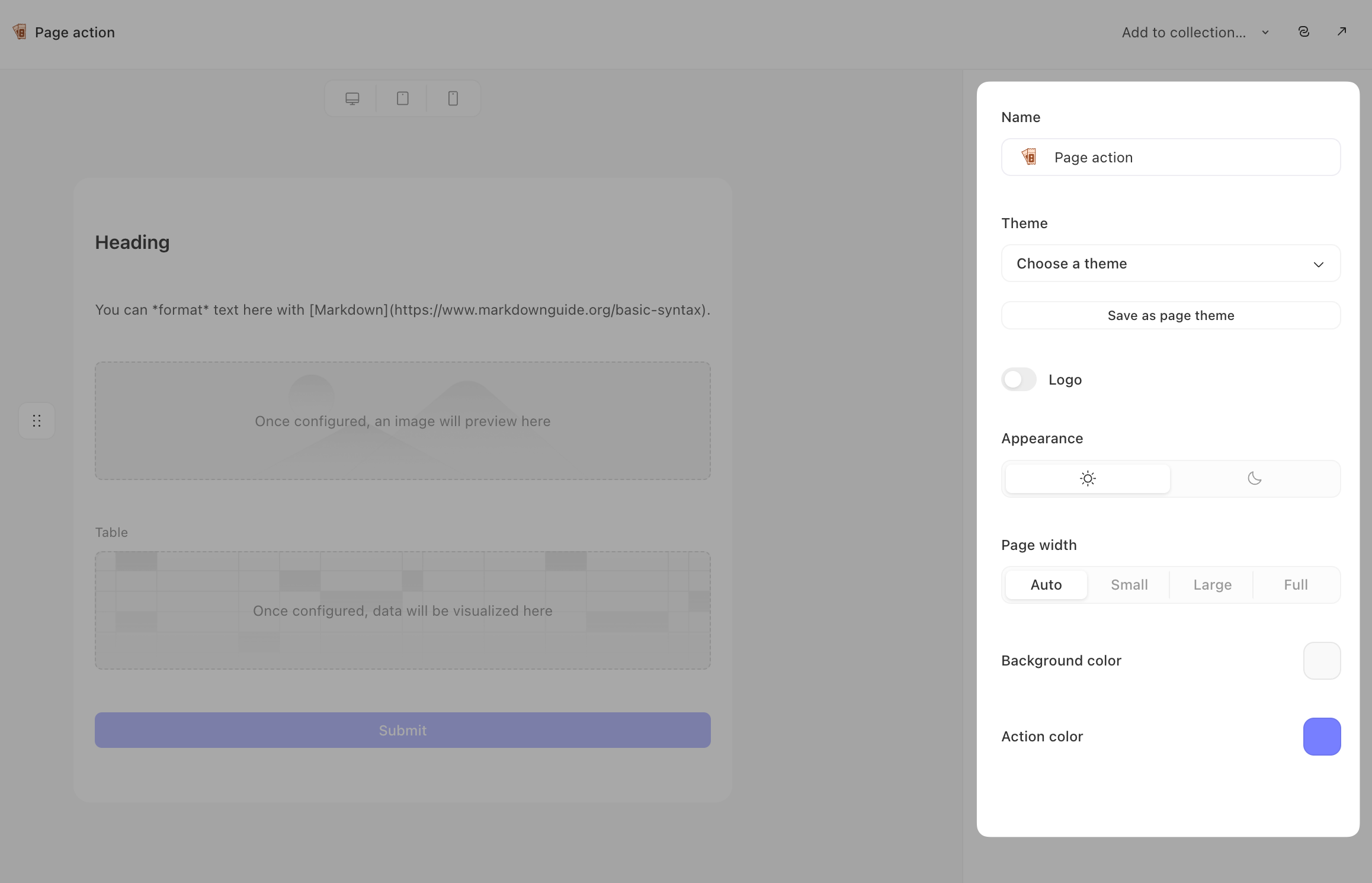This screenshot has width=1372, height=883.
Task: Click the Markdown format text paragraph
Action: pos(403,310)
